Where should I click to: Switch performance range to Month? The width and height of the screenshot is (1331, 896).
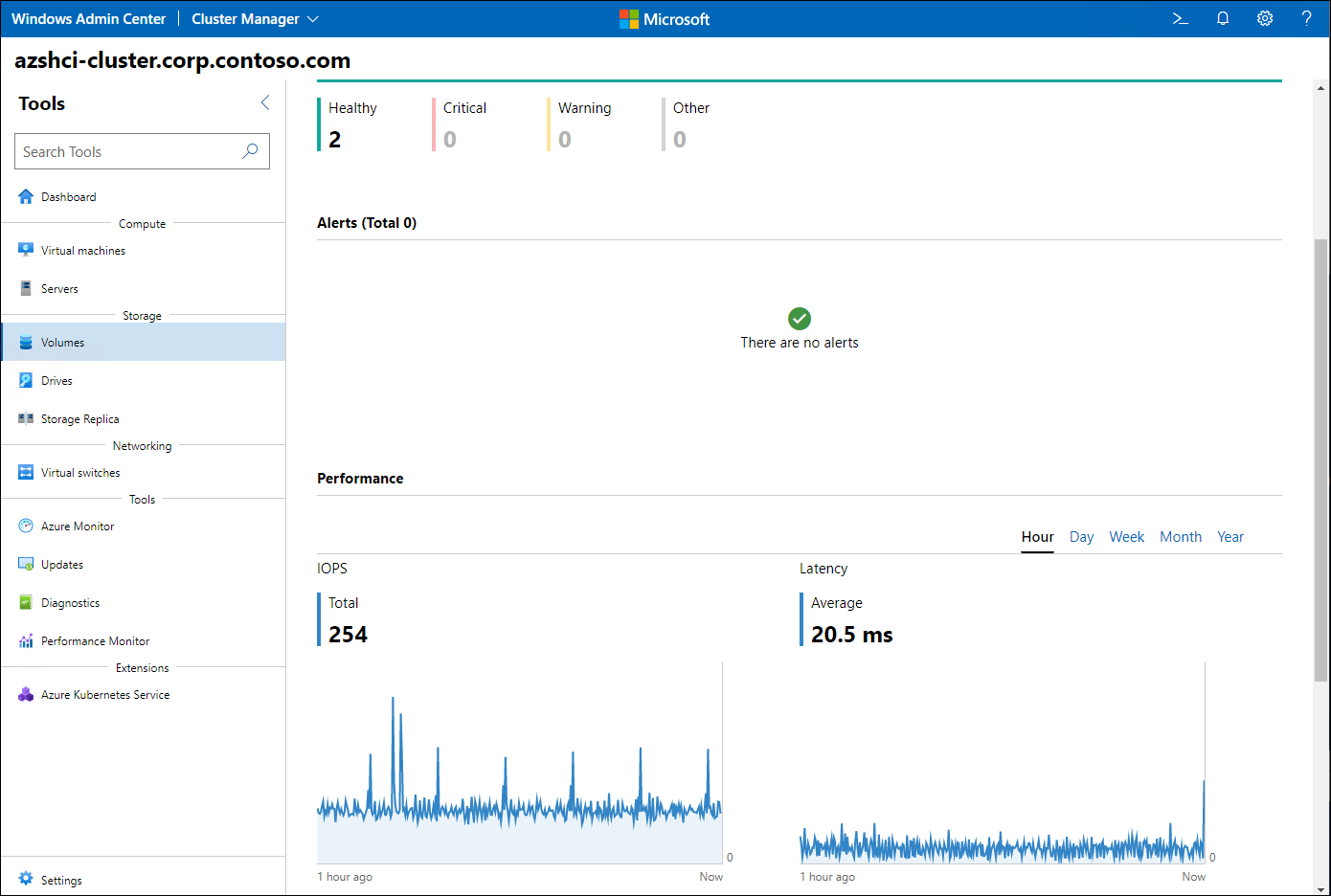(1181, 537)
